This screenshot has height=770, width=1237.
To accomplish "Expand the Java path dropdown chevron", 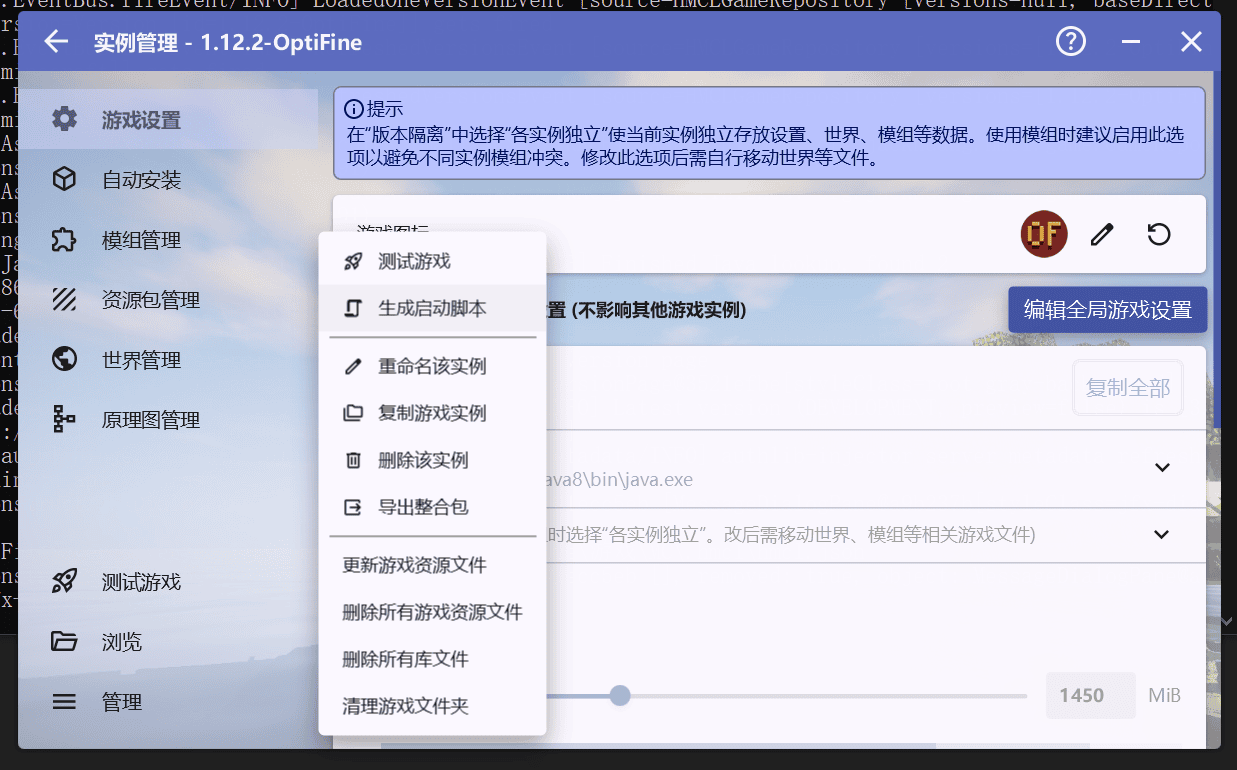I will [x=1161, y=467].
